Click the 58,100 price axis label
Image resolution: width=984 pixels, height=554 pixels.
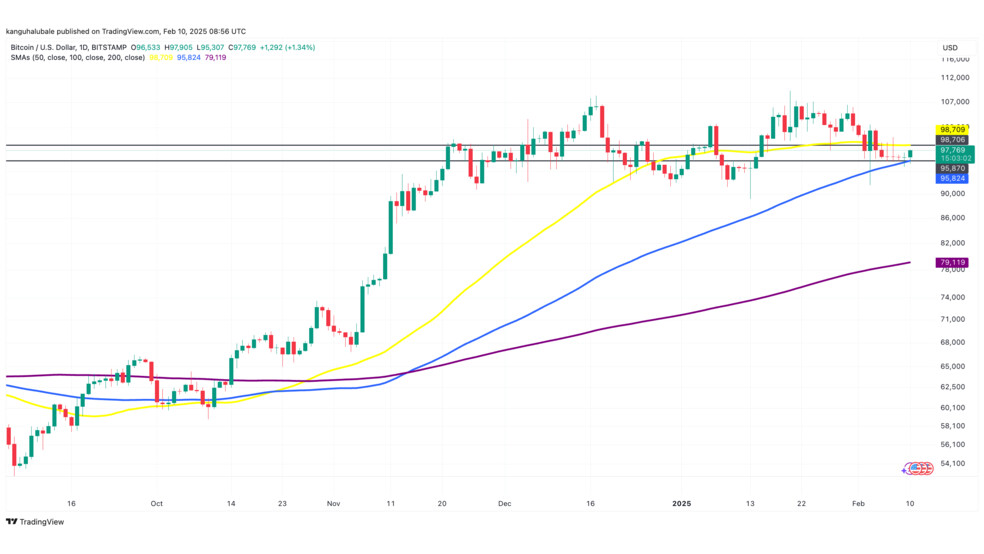[953, 426]
